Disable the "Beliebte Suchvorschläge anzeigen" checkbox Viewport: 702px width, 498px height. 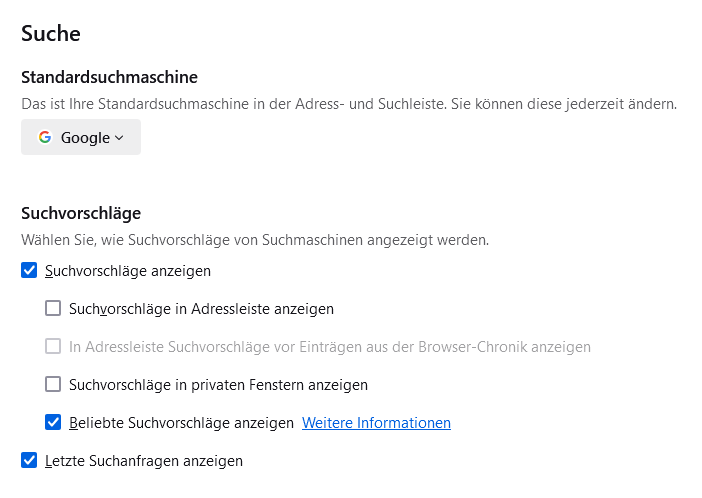pyautogui.click(x=53, y=423)
